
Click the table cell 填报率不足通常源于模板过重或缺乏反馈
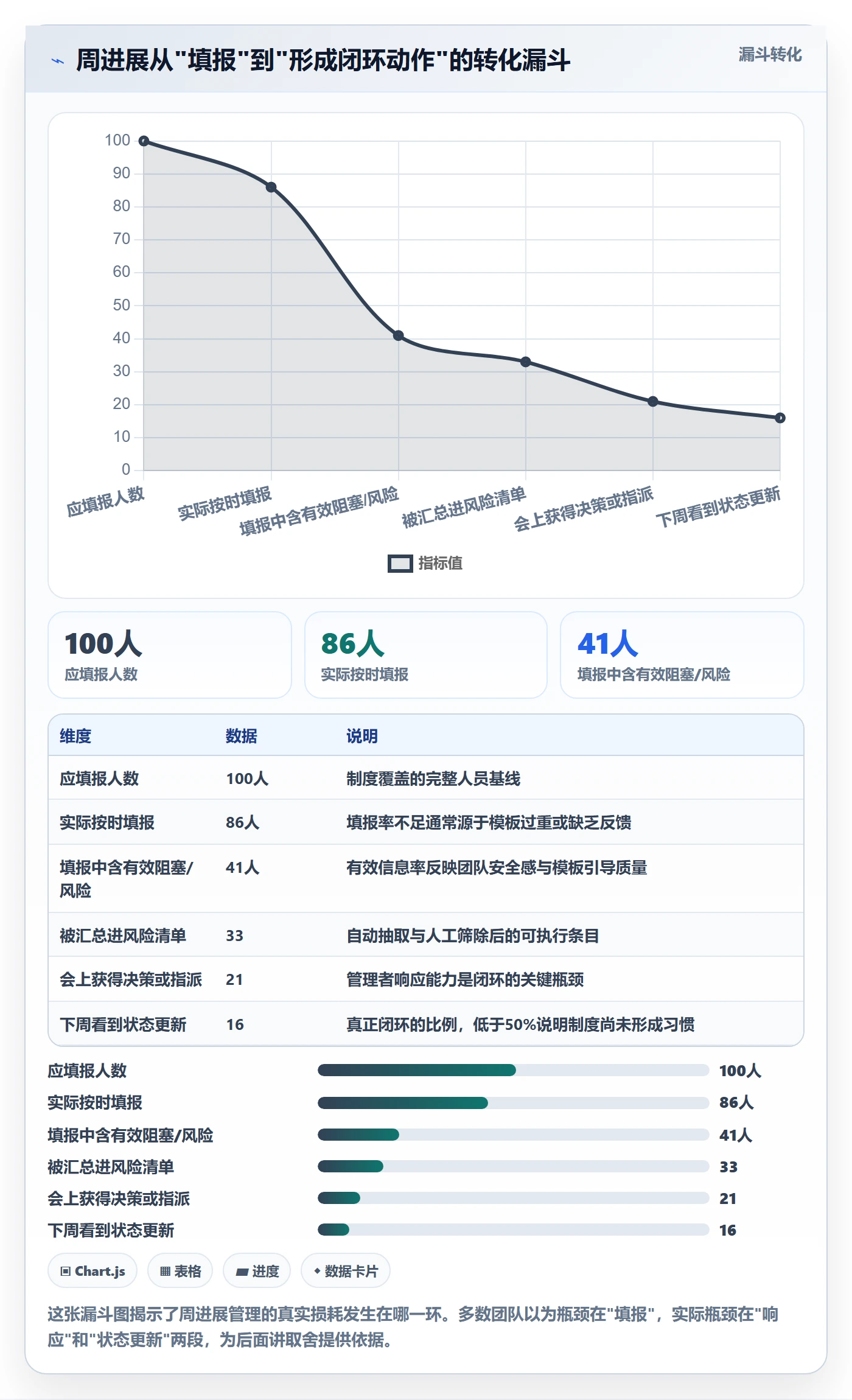[x=489, y=822]
